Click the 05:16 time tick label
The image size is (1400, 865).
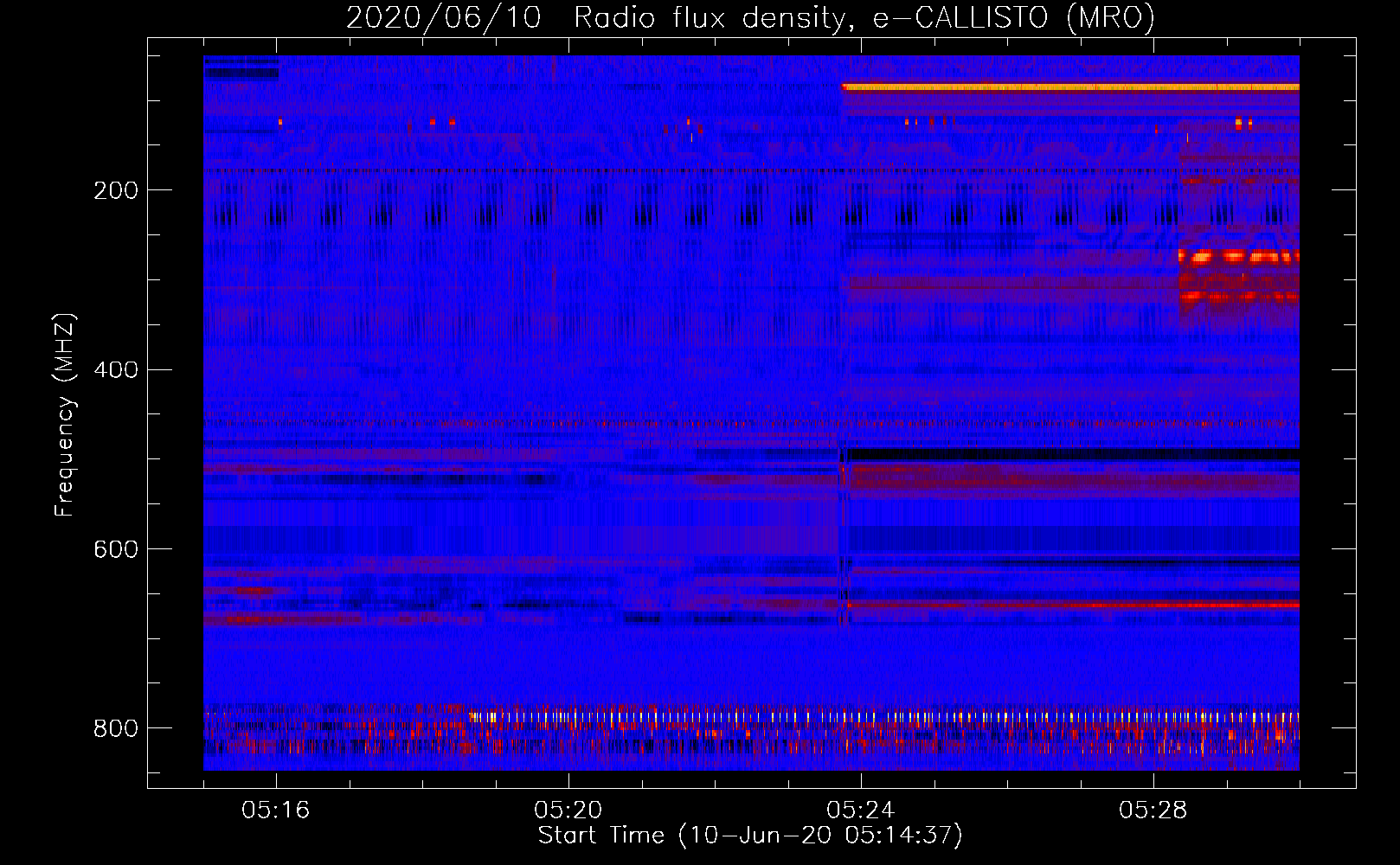pyautogui.click(x=275, y=811)
